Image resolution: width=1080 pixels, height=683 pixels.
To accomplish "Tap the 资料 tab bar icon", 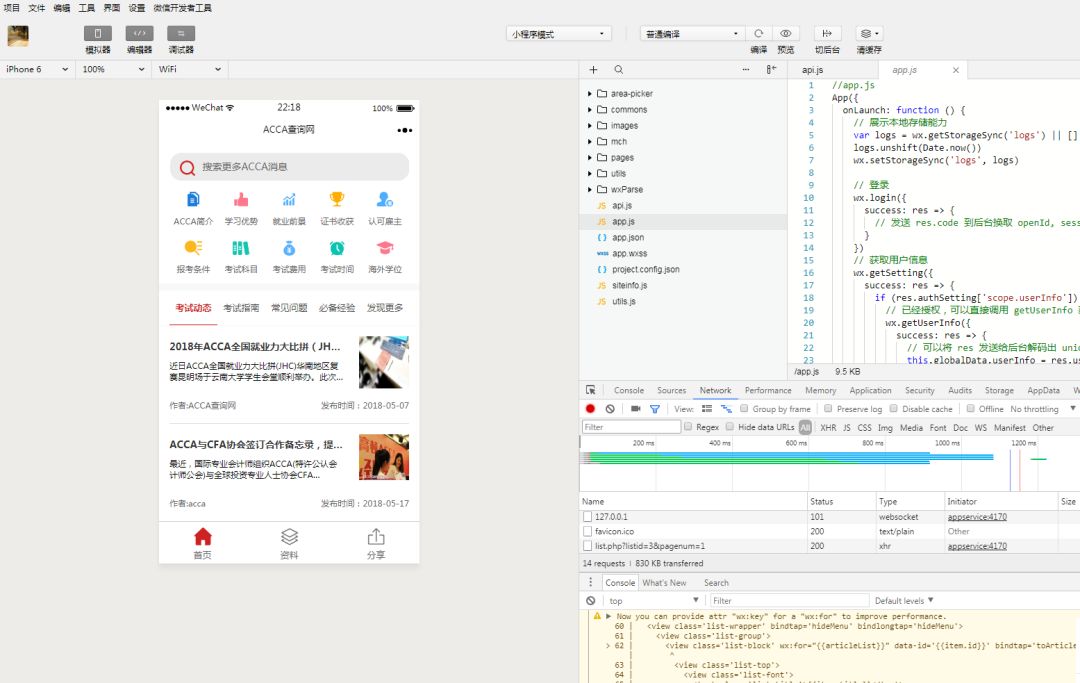I will 289,537.
